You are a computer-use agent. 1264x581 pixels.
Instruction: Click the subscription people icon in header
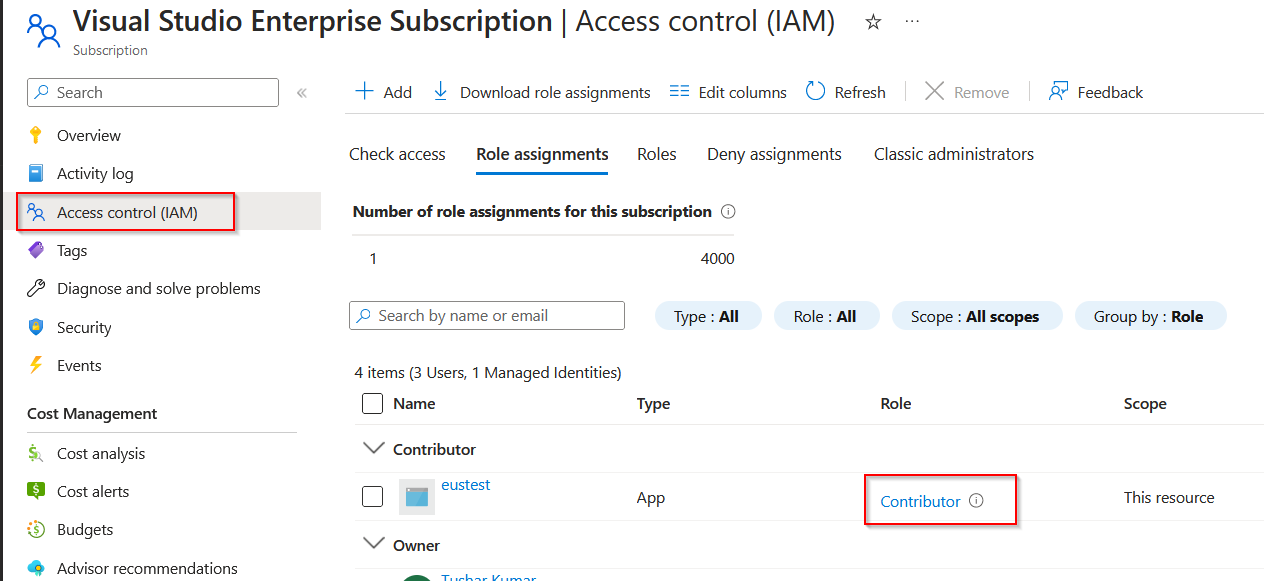43,31
